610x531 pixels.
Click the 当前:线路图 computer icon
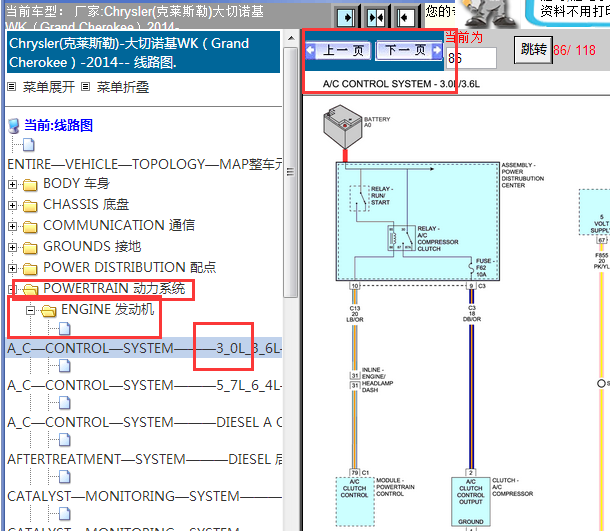[x=14, y=126]
